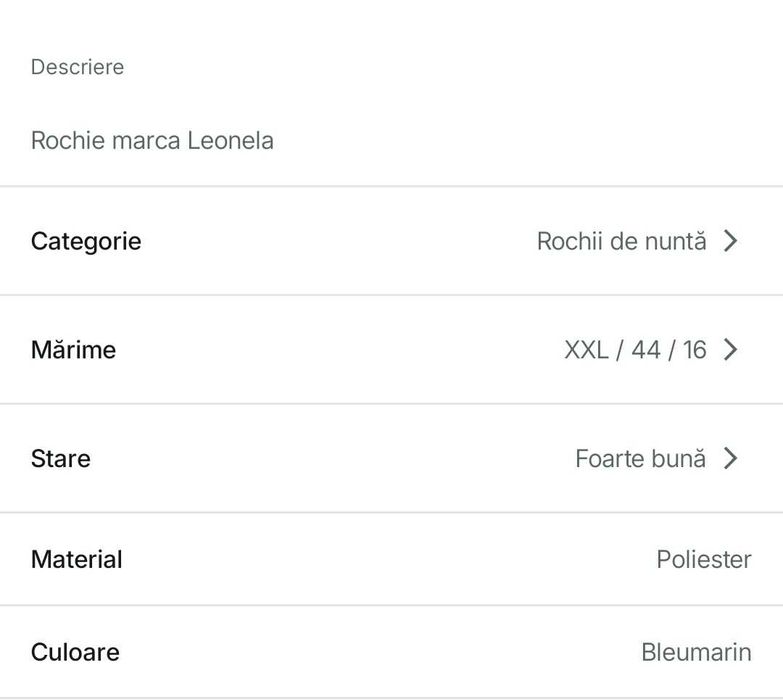Click the Material row label
This screenshot has height=700, width=783.
click(76, 559)
